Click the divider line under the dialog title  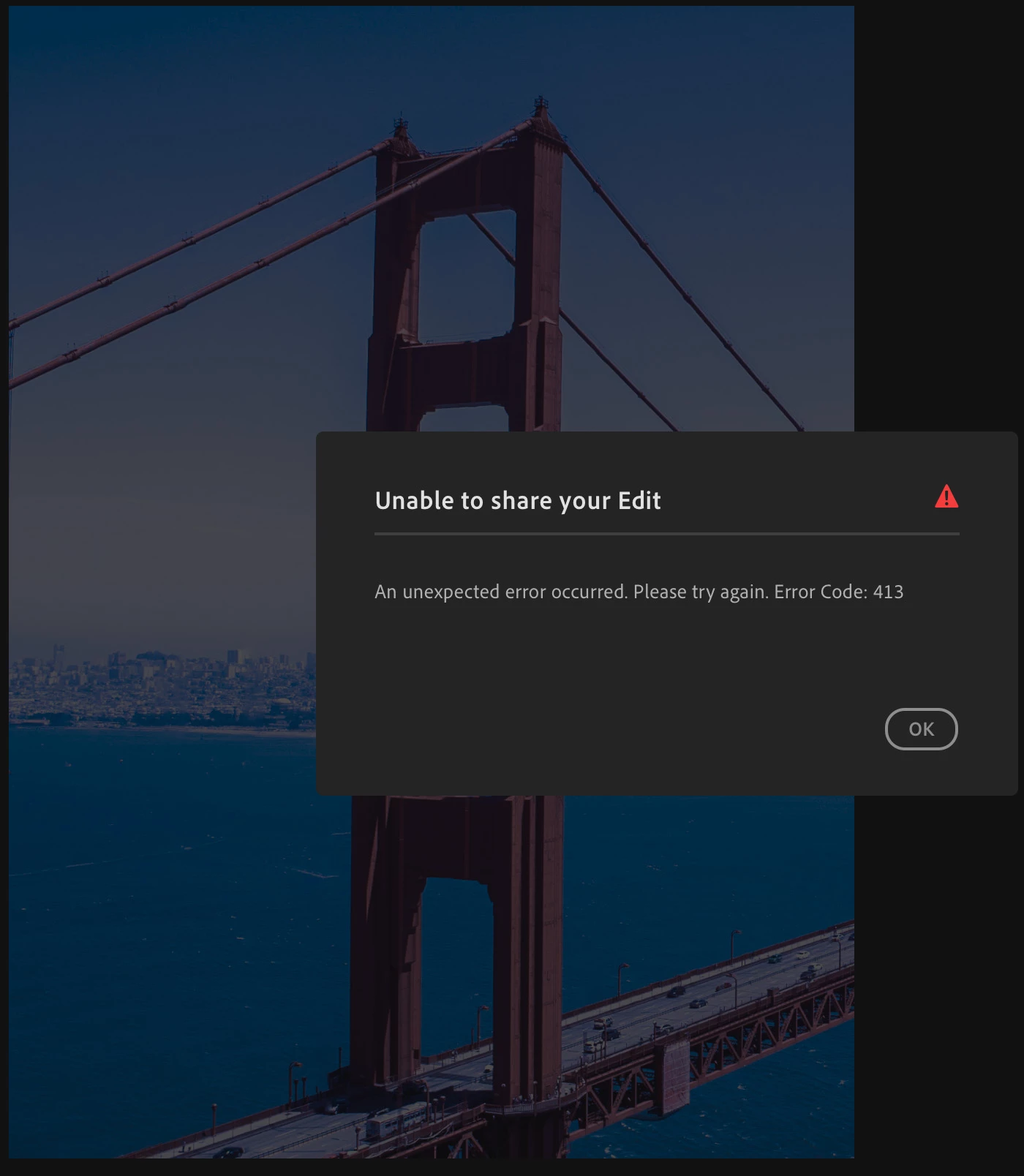666,534
